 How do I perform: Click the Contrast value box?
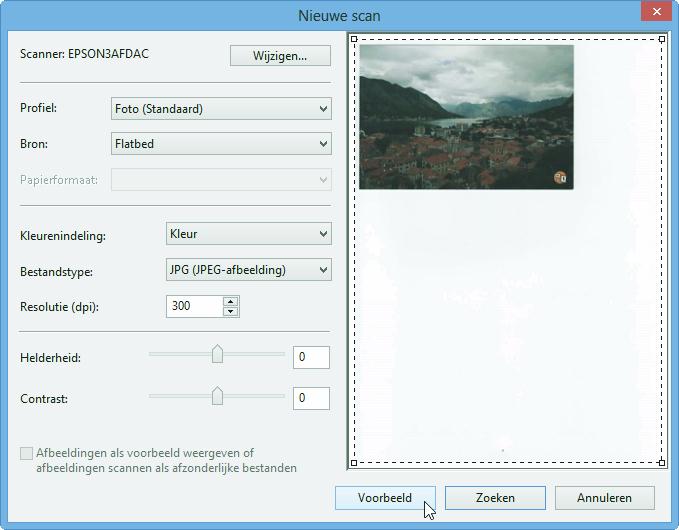point(311,398)
